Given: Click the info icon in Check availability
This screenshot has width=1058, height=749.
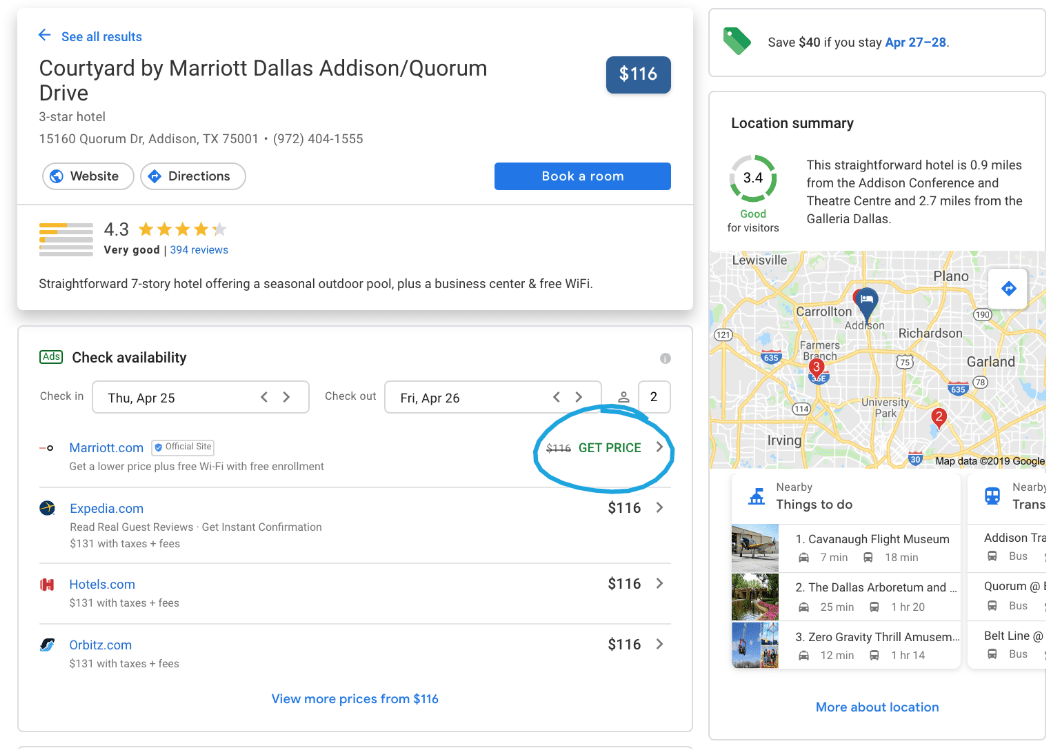Looking at the screenshot, I should [665, 358].
